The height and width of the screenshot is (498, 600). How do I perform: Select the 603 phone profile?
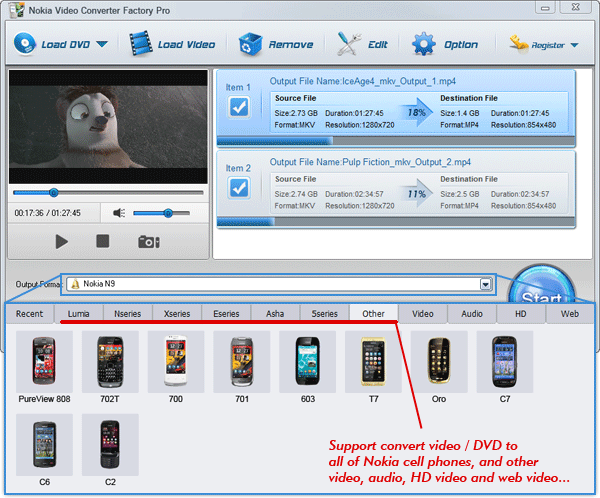[x=308, y=362]
